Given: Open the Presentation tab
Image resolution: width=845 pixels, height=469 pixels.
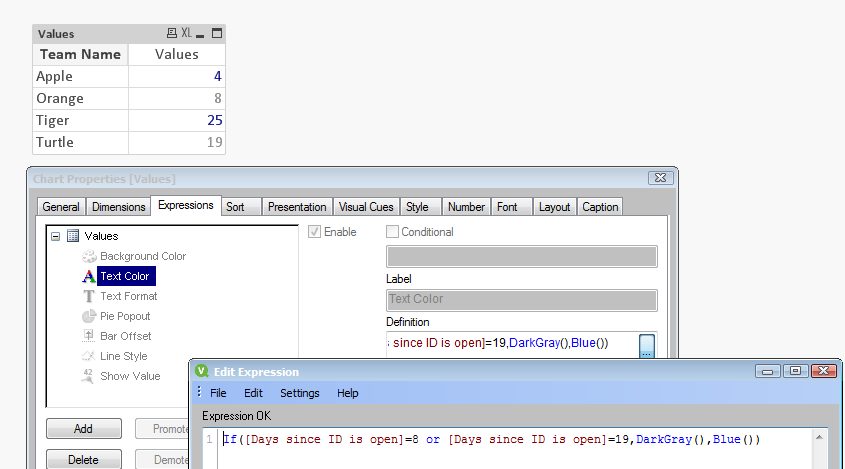Looking at the screenshot, I should (297, 207).
